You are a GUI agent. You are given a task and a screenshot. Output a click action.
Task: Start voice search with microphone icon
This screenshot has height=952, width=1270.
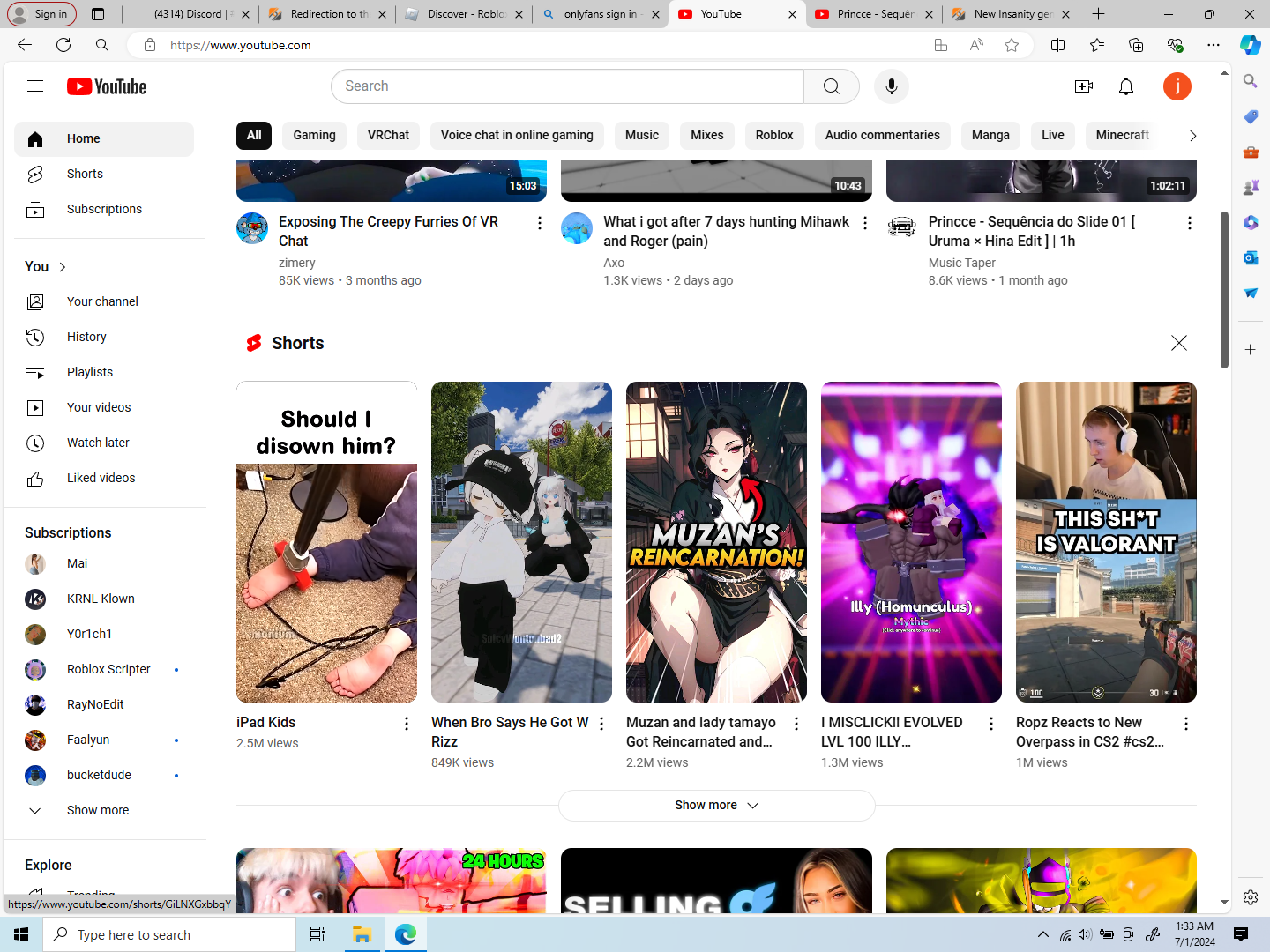[x=892, y=86]
